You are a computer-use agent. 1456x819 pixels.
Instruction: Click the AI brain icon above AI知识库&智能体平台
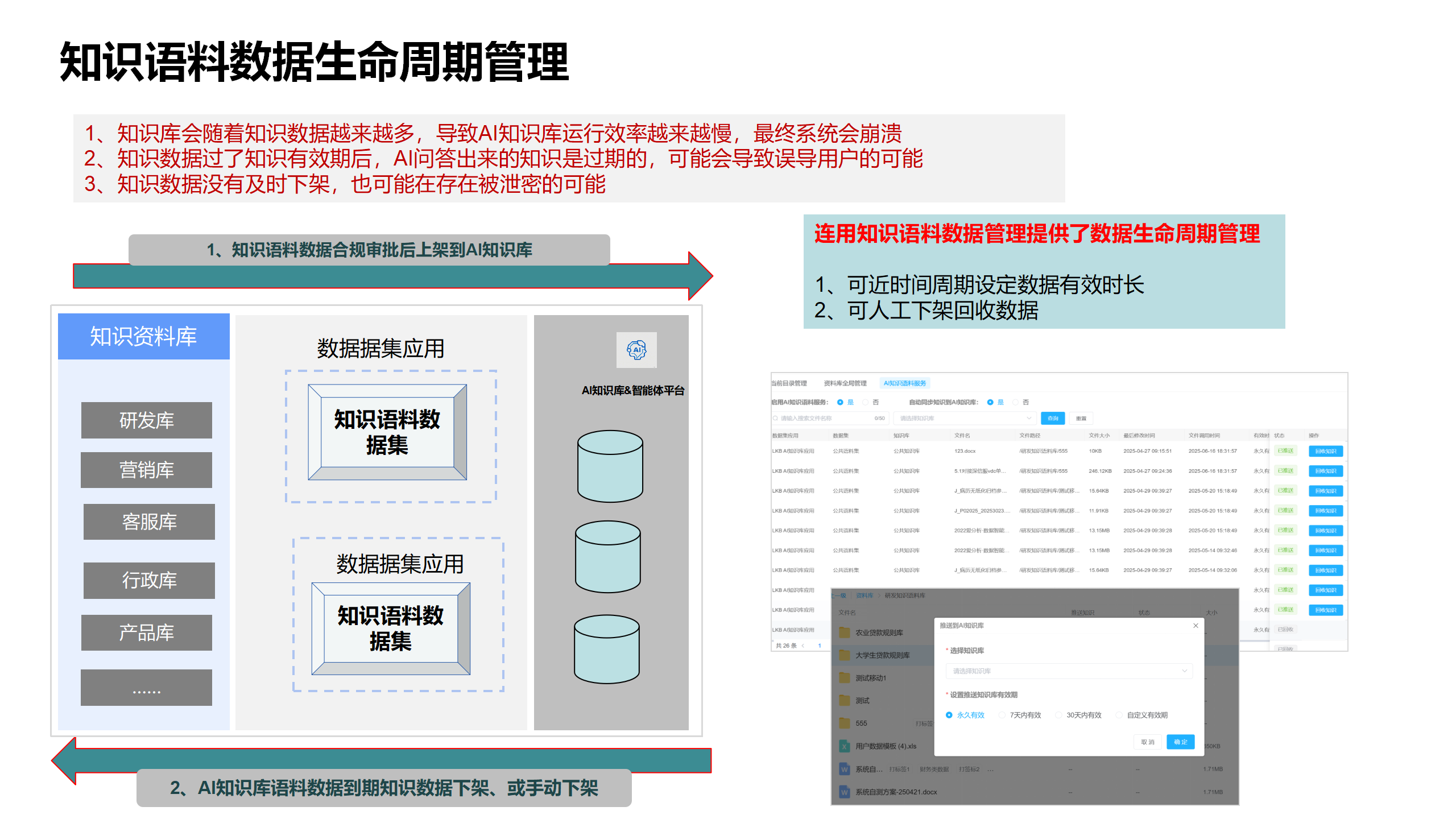[x=636, y=350]
